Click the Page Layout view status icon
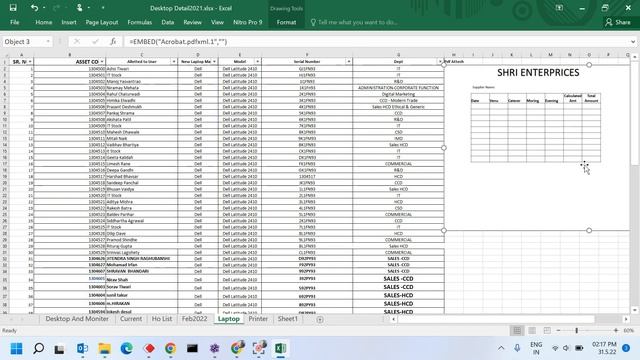The width and height of the screenshot is (640, 360). coord(532,330)
